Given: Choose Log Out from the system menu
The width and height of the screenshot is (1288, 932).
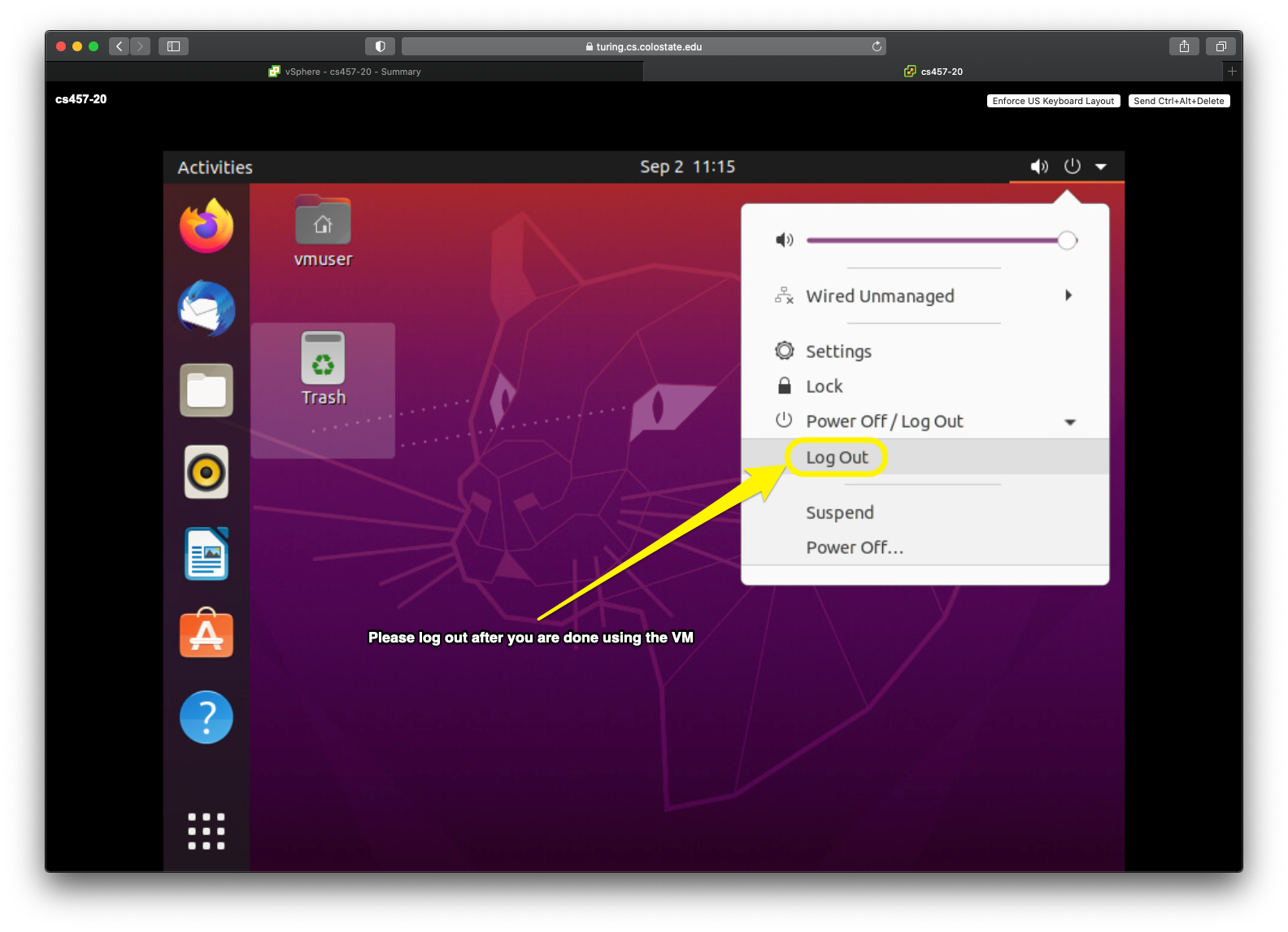Looking at the screenshot, I should [837, 457].
